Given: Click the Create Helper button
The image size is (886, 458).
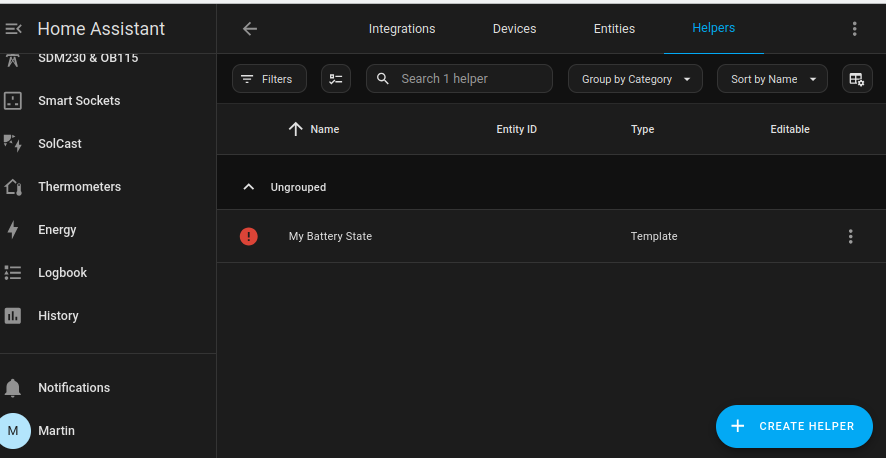Looking at the screenshot, I should [x=794, y=426].
